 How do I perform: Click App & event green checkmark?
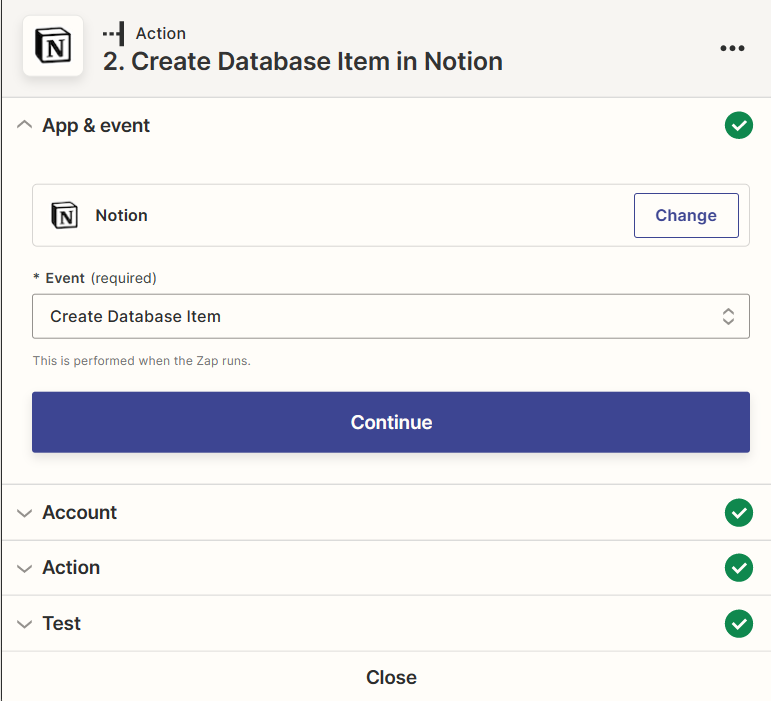739,125
